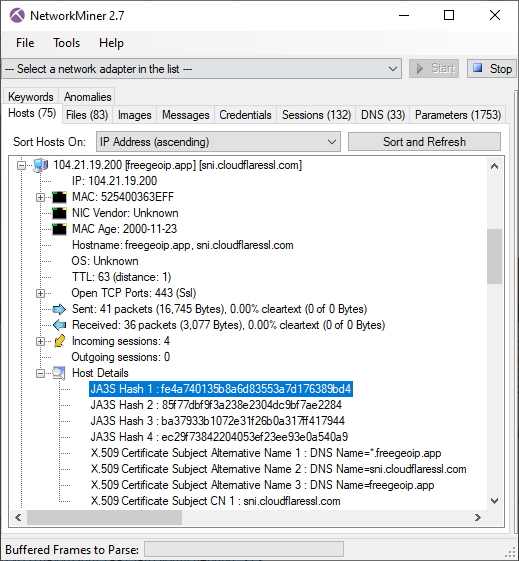
Task: Click the network card icon beside NIC Vendor
Action: (59, 213)
